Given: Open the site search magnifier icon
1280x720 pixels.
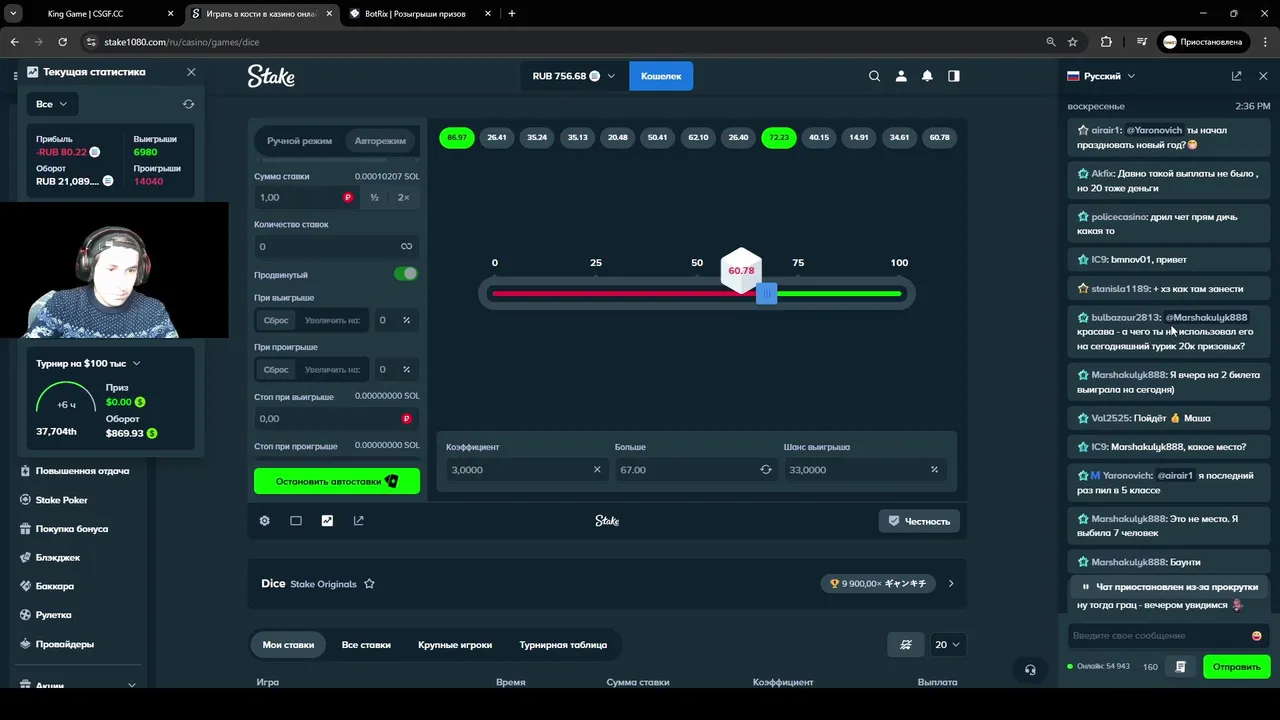Looking at the screenshot, I should (x=875, y=76).
